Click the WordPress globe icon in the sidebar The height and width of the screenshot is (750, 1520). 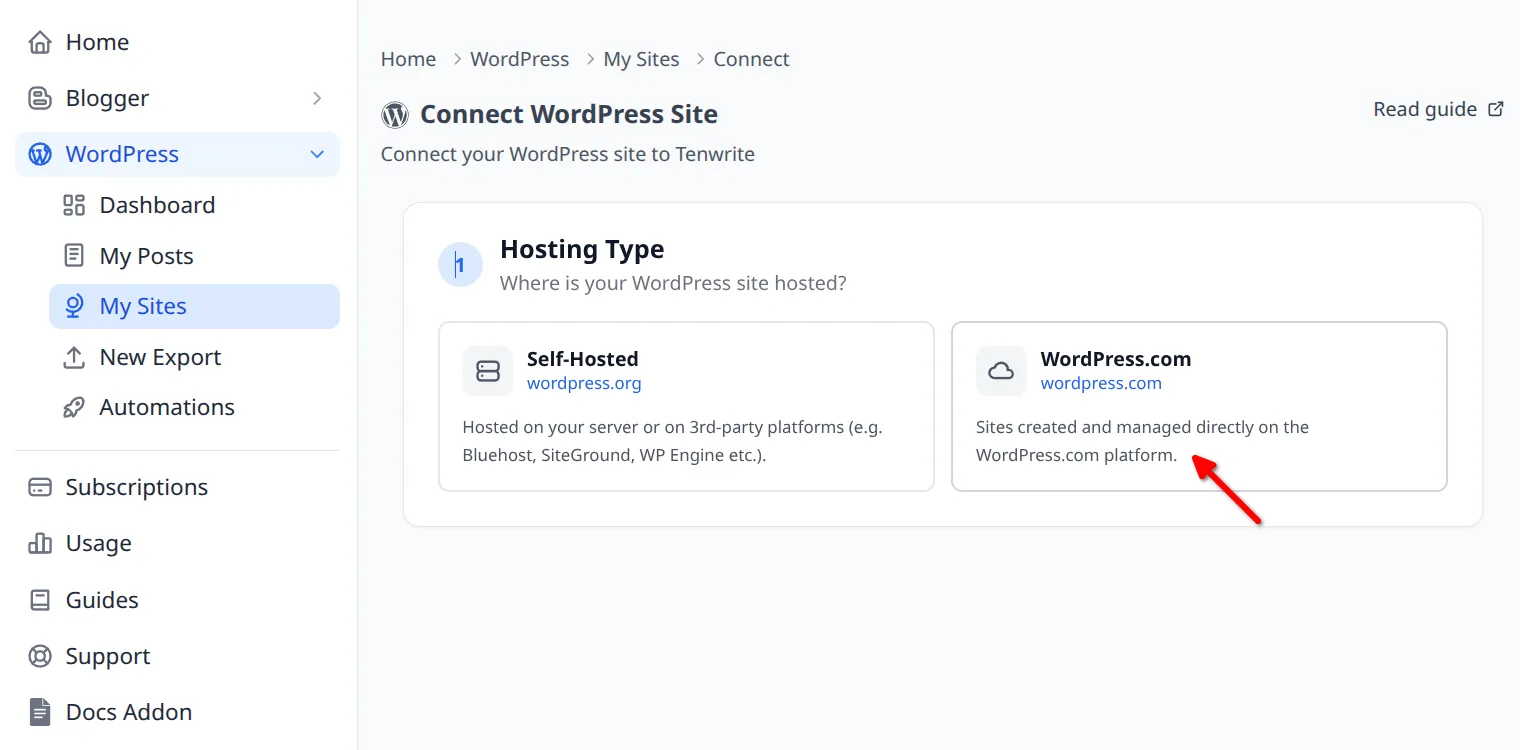click(39, 154)
